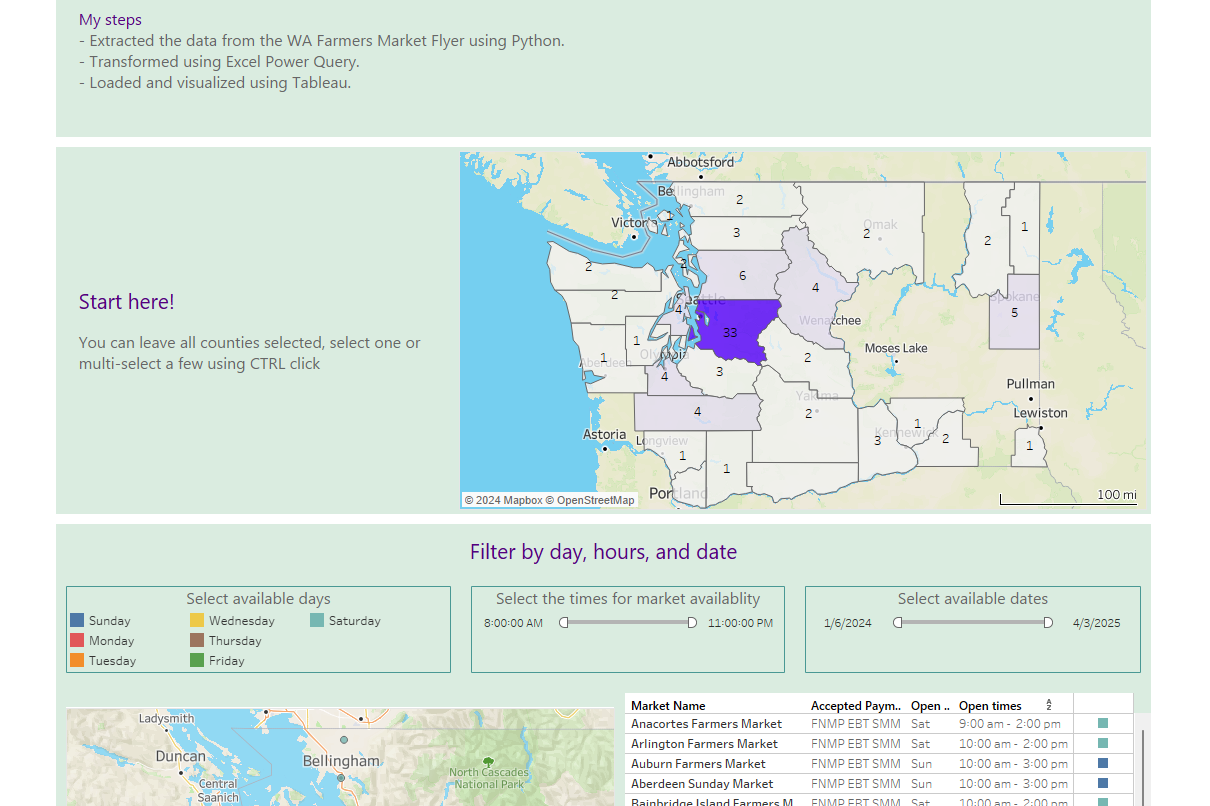Viewport: 1210px width, 806px height.
Task: Click the teal square on the Anacortes row
Action: pos(1102,723)
